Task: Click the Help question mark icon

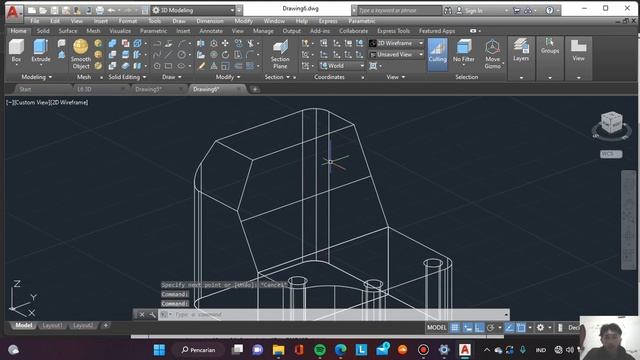Action: point(550,11)
